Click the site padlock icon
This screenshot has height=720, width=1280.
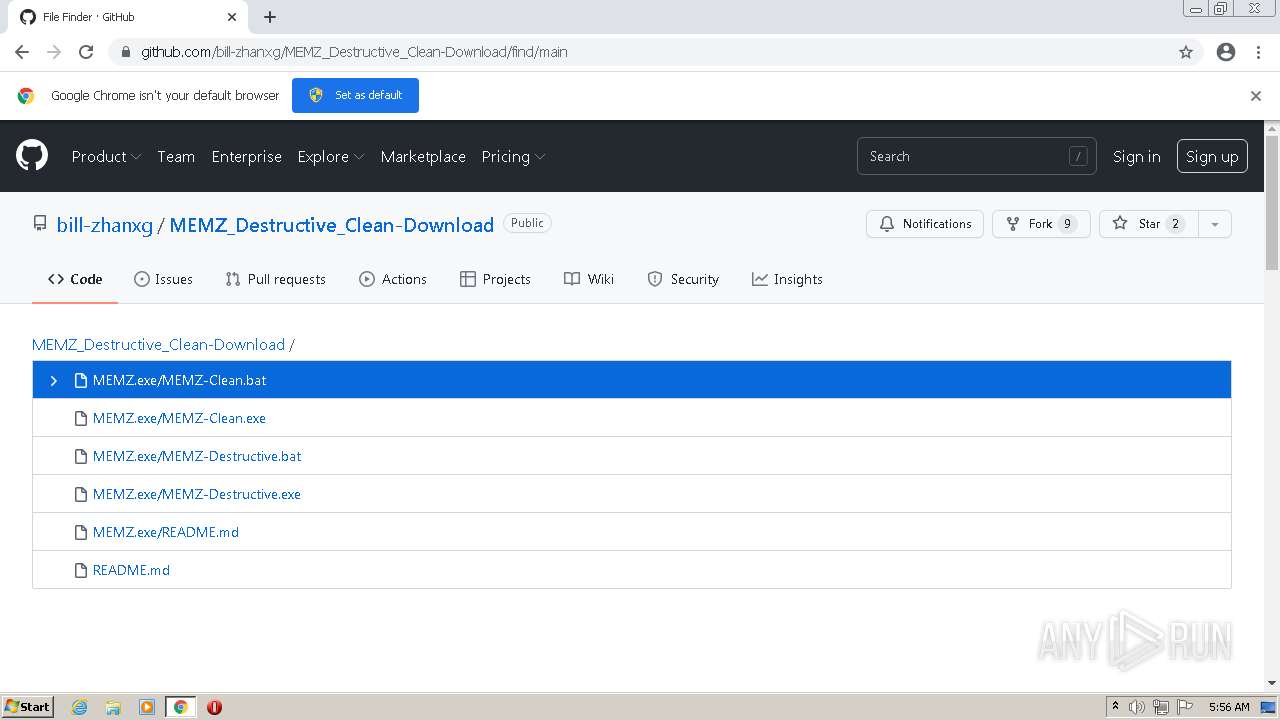pyautogui.click(x=125, y=52)
